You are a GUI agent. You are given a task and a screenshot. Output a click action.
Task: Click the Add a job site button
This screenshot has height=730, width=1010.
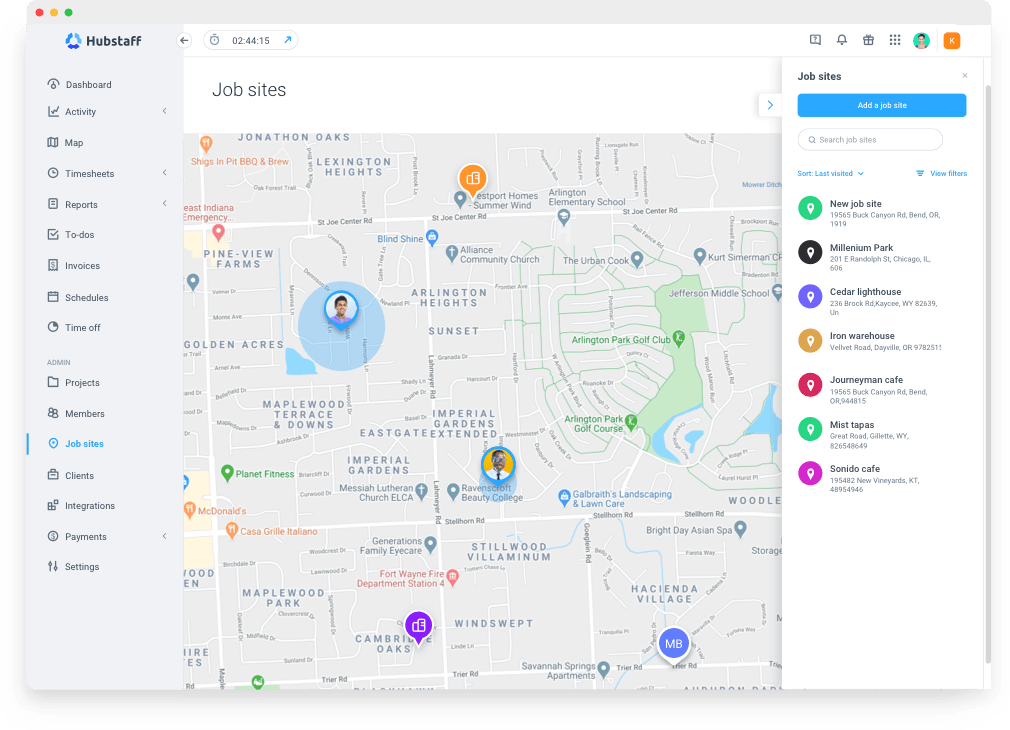point(881,105)
